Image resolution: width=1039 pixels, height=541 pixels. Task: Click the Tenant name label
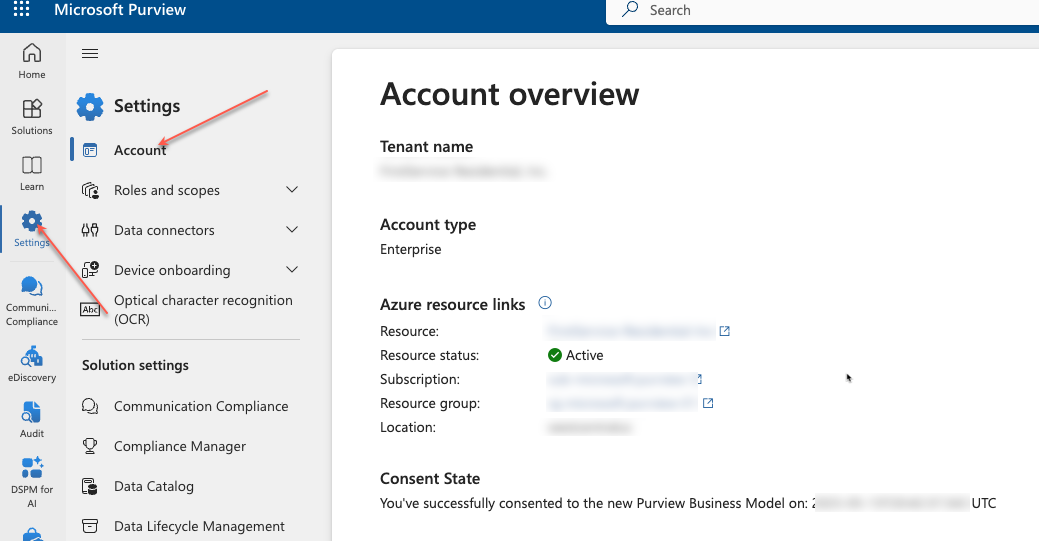point(427,147)
